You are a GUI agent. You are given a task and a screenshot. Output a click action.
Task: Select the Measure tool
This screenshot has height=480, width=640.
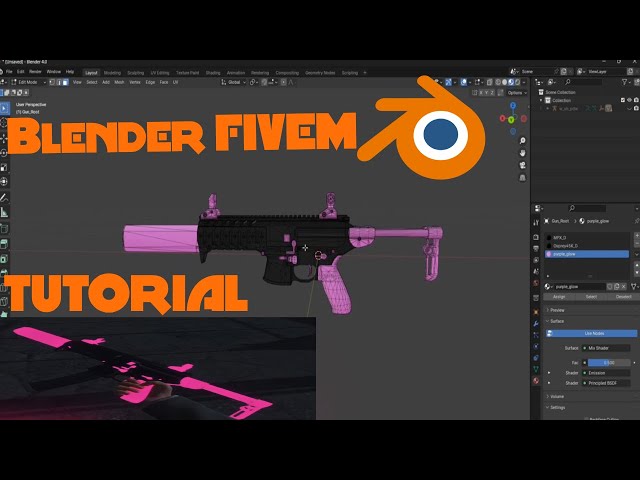4,212
